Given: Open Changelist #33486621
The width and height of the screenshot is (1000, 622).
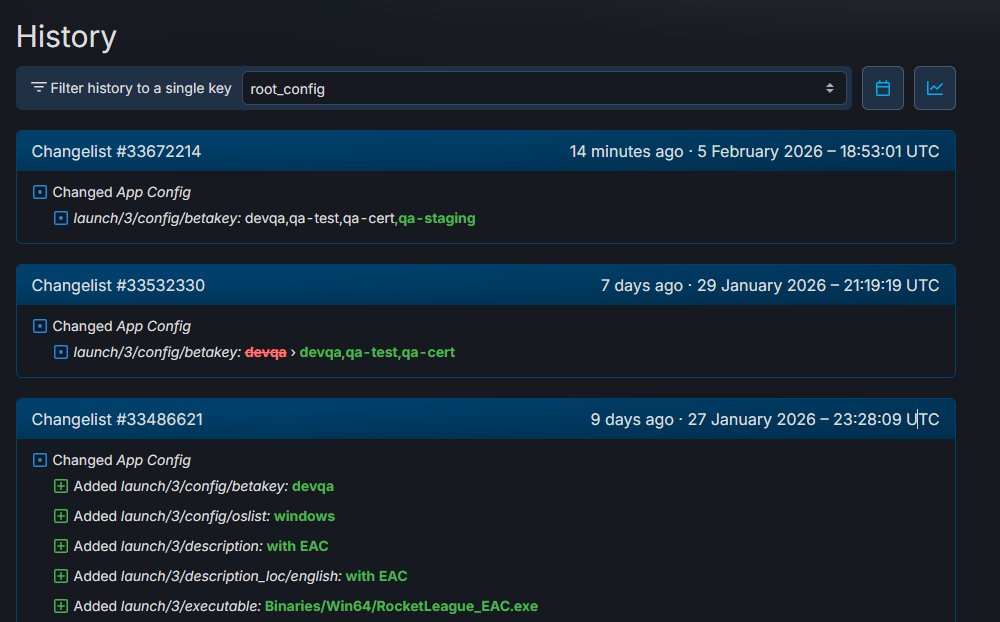Looking at the screenshot, I should [x=117, y=419].
